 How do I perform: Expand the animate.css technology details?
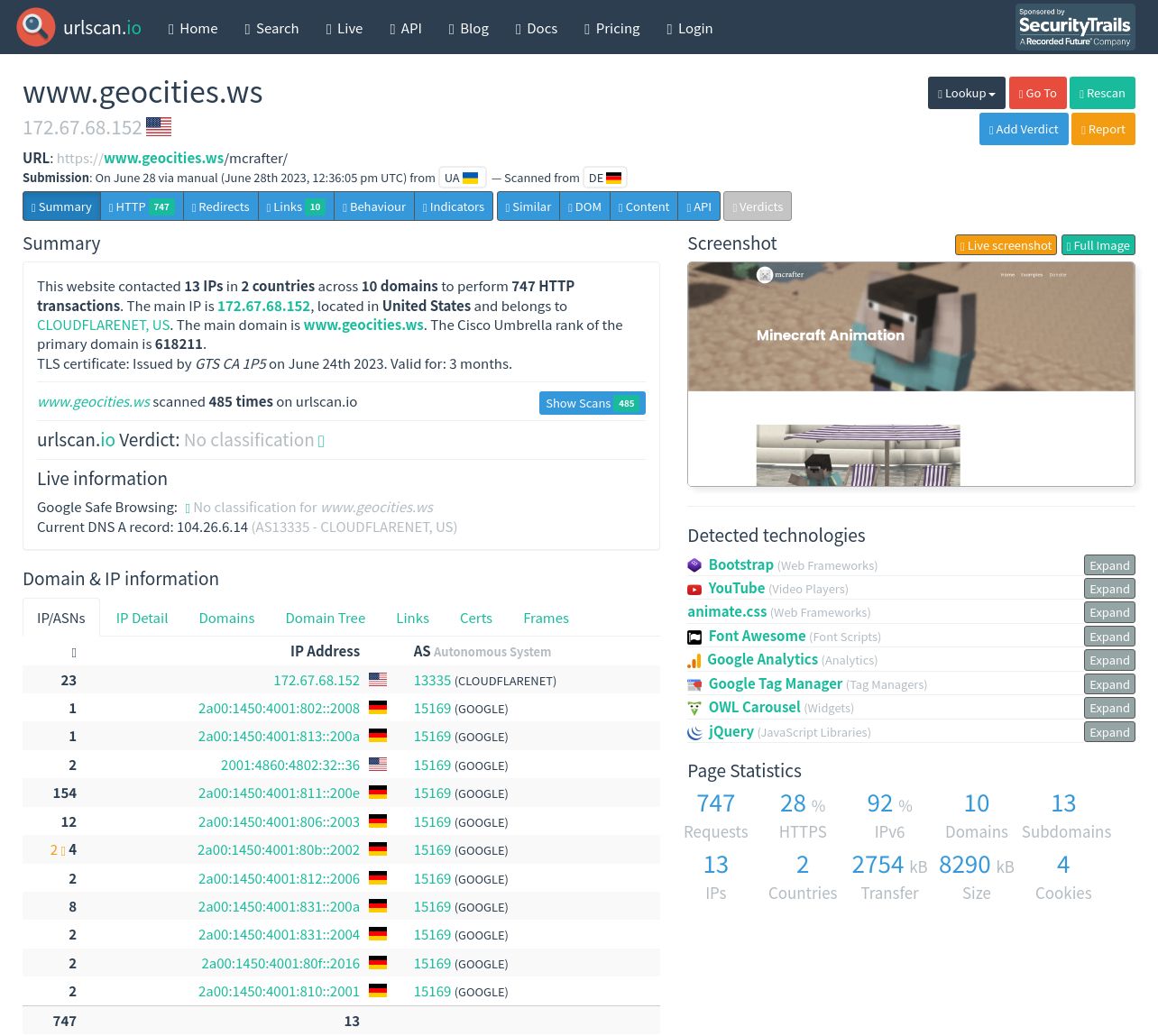[x=1109, y=612]
